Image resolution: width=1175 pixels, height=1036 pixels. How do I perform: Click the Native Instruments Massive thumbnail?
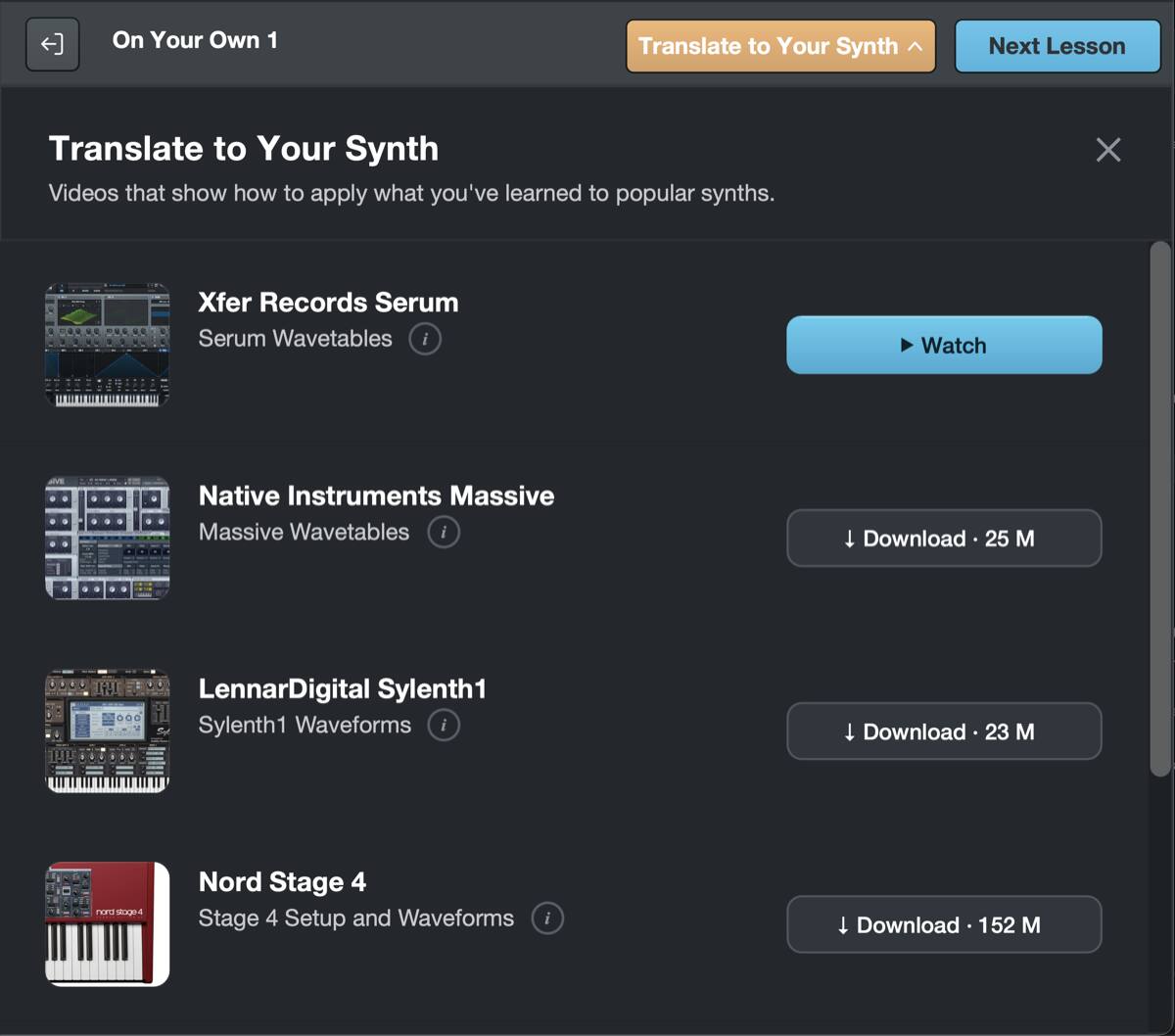click(108, 538)
